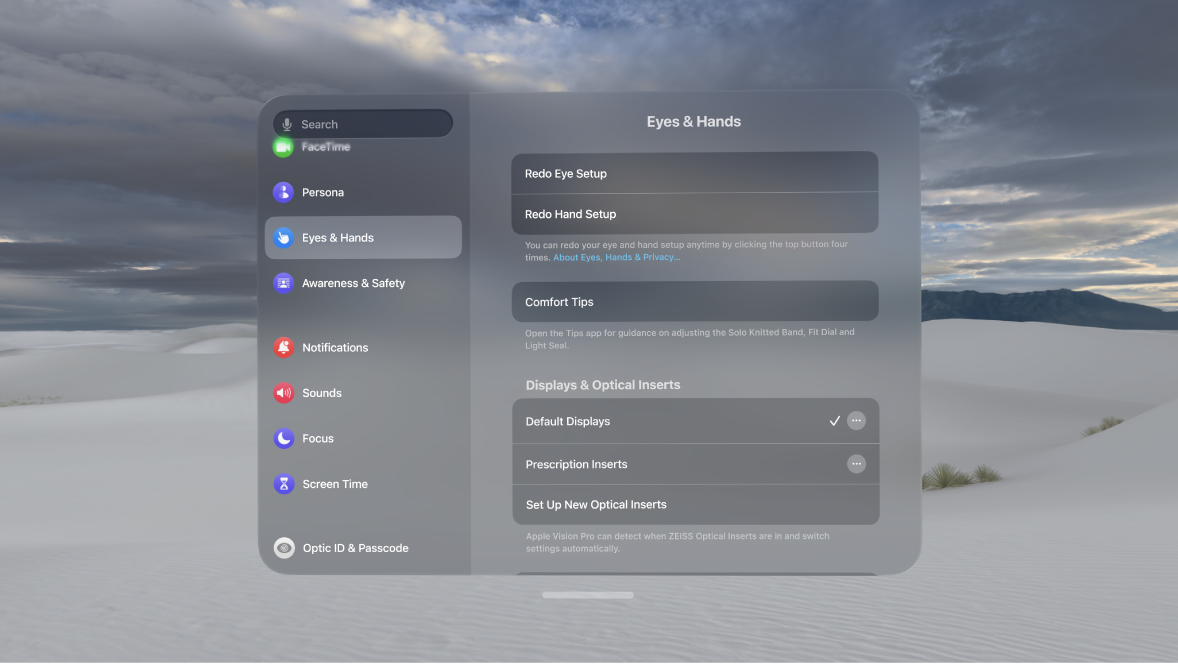This screenshot has width=1178, height=665.
Task: Open Focus settings via moon icon
Action: 283,438
